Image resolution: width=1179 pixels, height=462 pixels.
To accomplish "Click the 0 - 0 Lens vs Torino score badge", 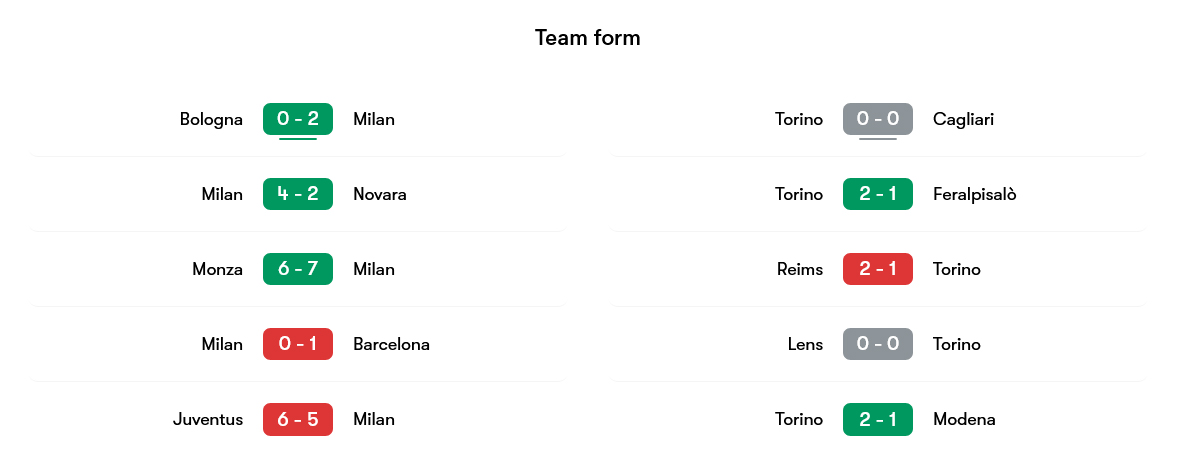I will [x=878, y=344].
